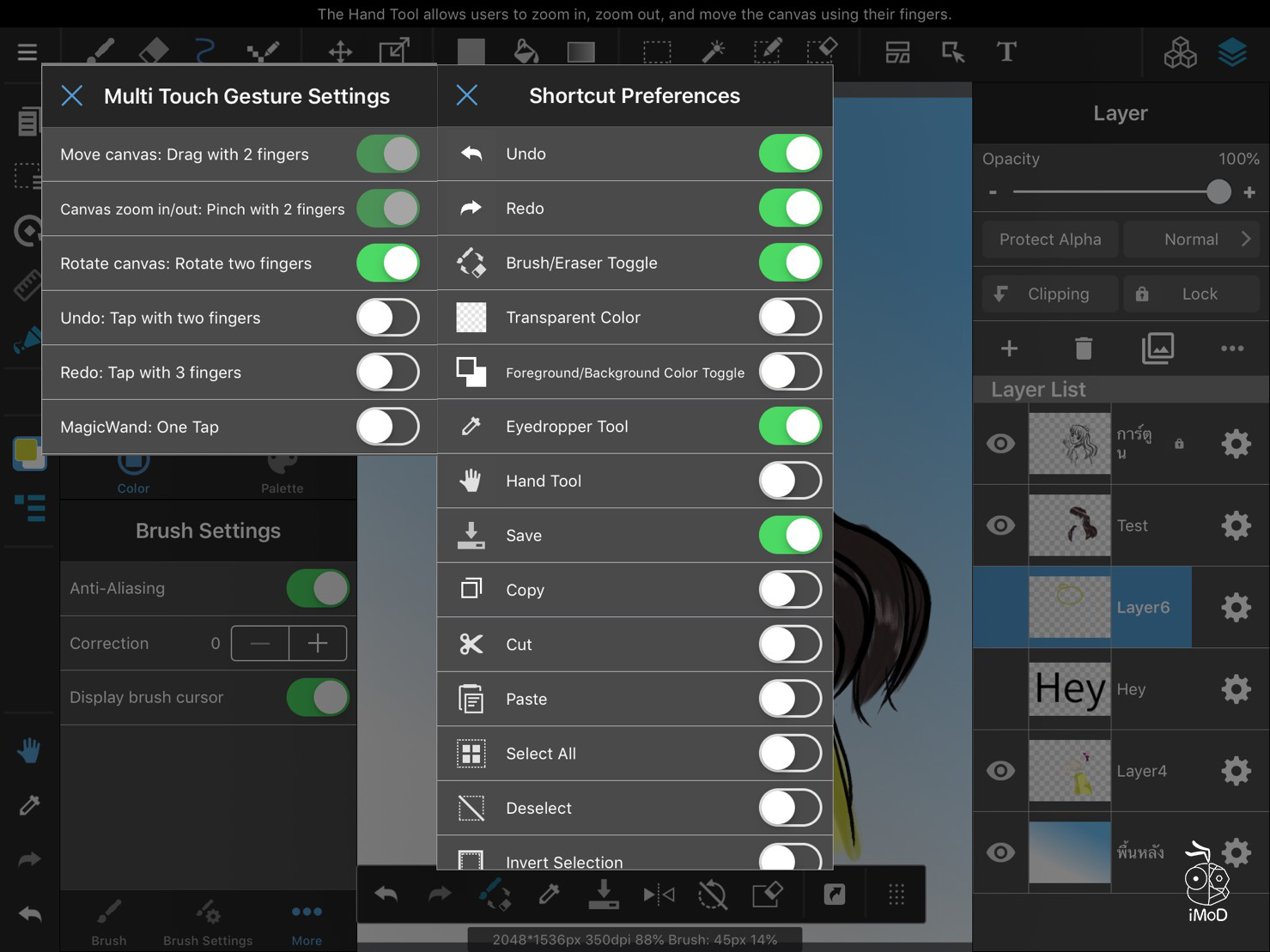The image size is (1270, 952).
Task: Select the Bucket fill tool
Action: (x=526, y=52)
